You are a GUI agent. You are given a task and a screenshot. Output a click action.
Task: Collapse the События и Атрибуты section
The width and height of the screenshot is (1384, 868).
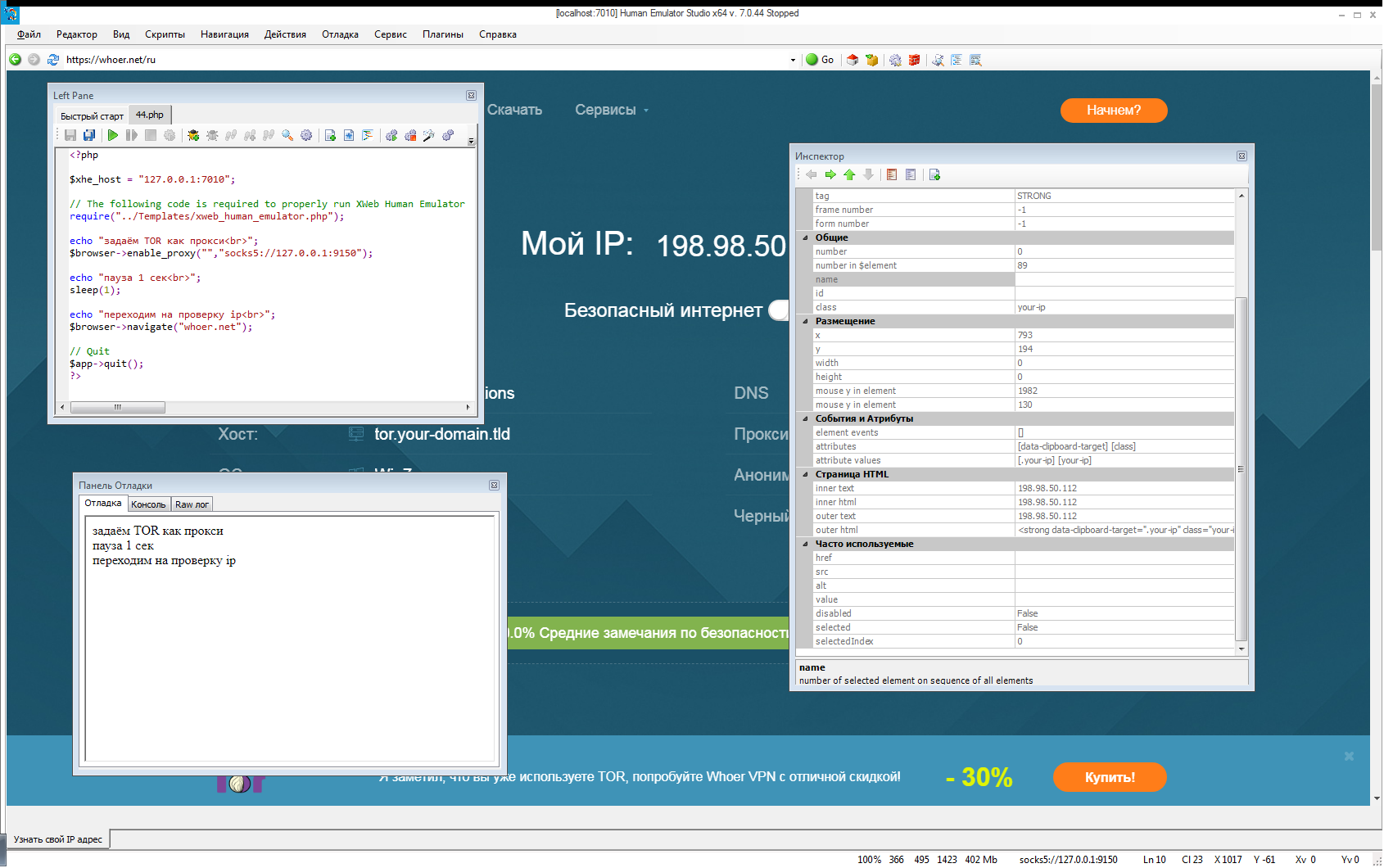pyautogui.click(x=805, y=418)
